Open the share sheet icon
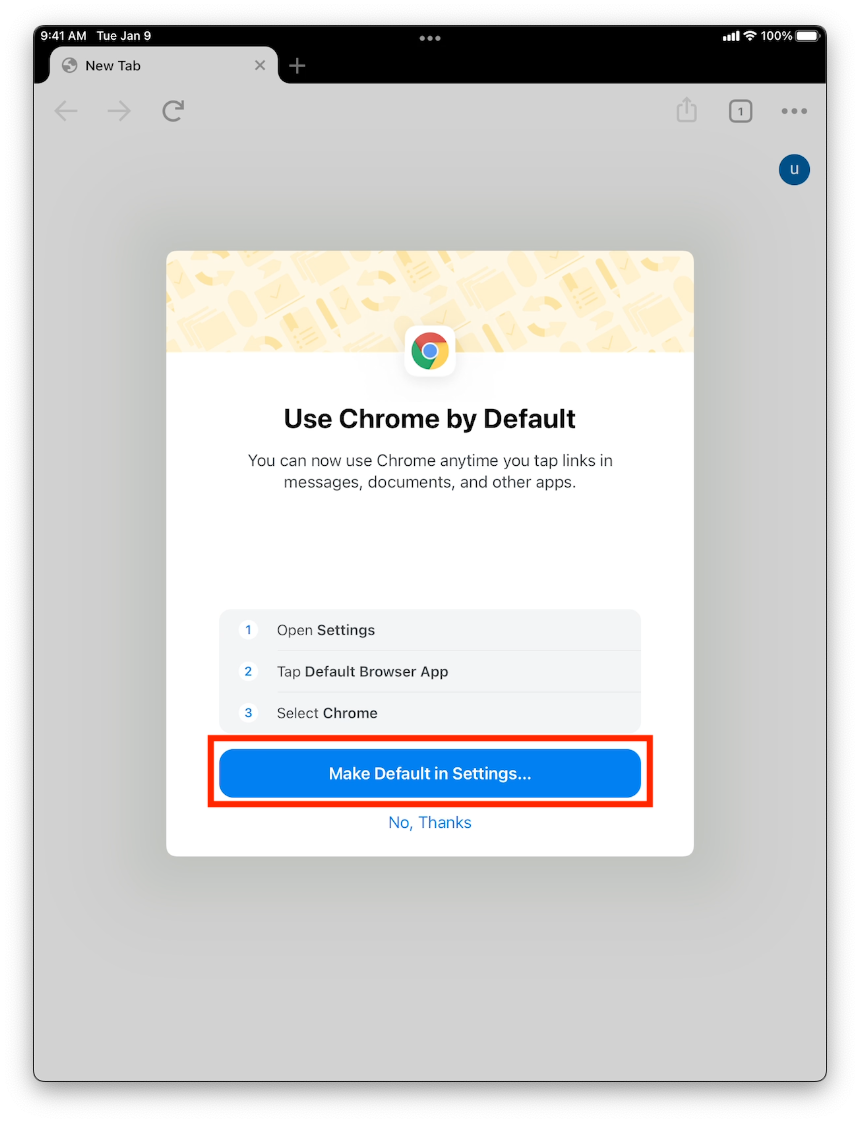The width and height of the screenshot is (860, 1123). pos(686,110)
